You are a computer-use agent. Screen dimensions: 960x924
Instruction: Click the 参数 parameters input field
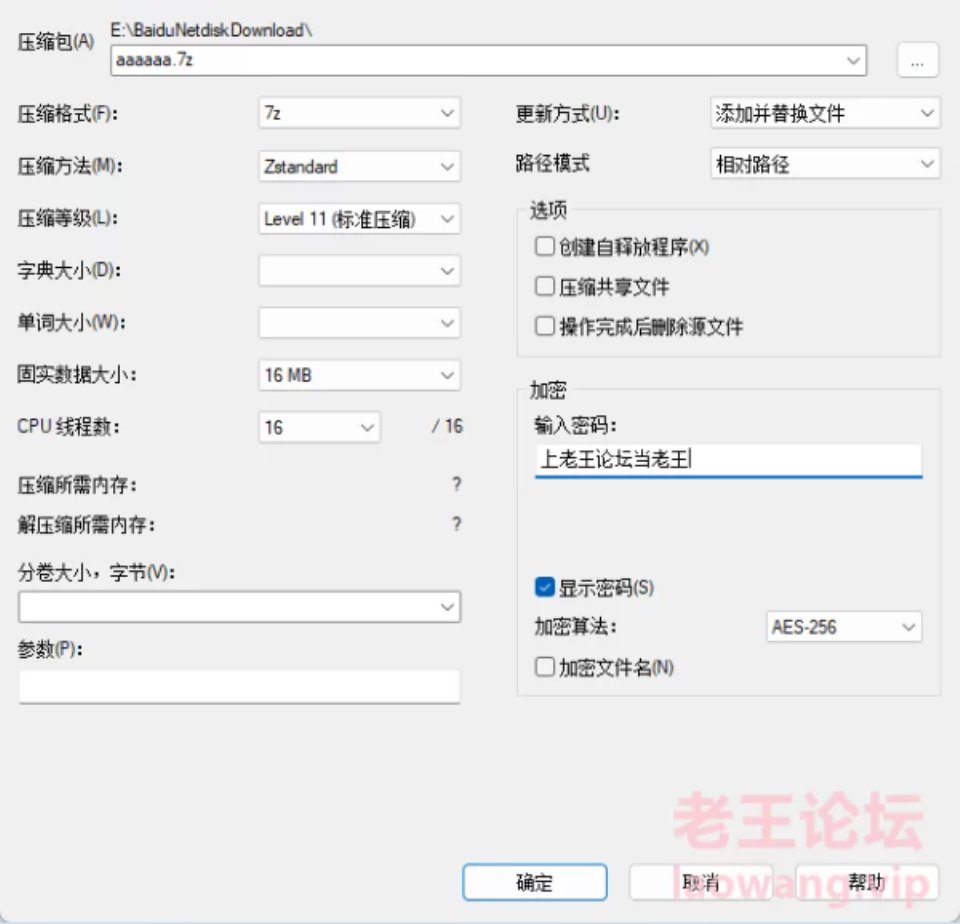click(239, 687)
